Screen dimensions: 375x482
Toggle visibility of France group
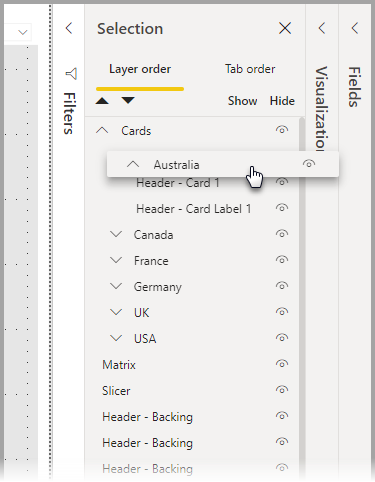[282, 260]
